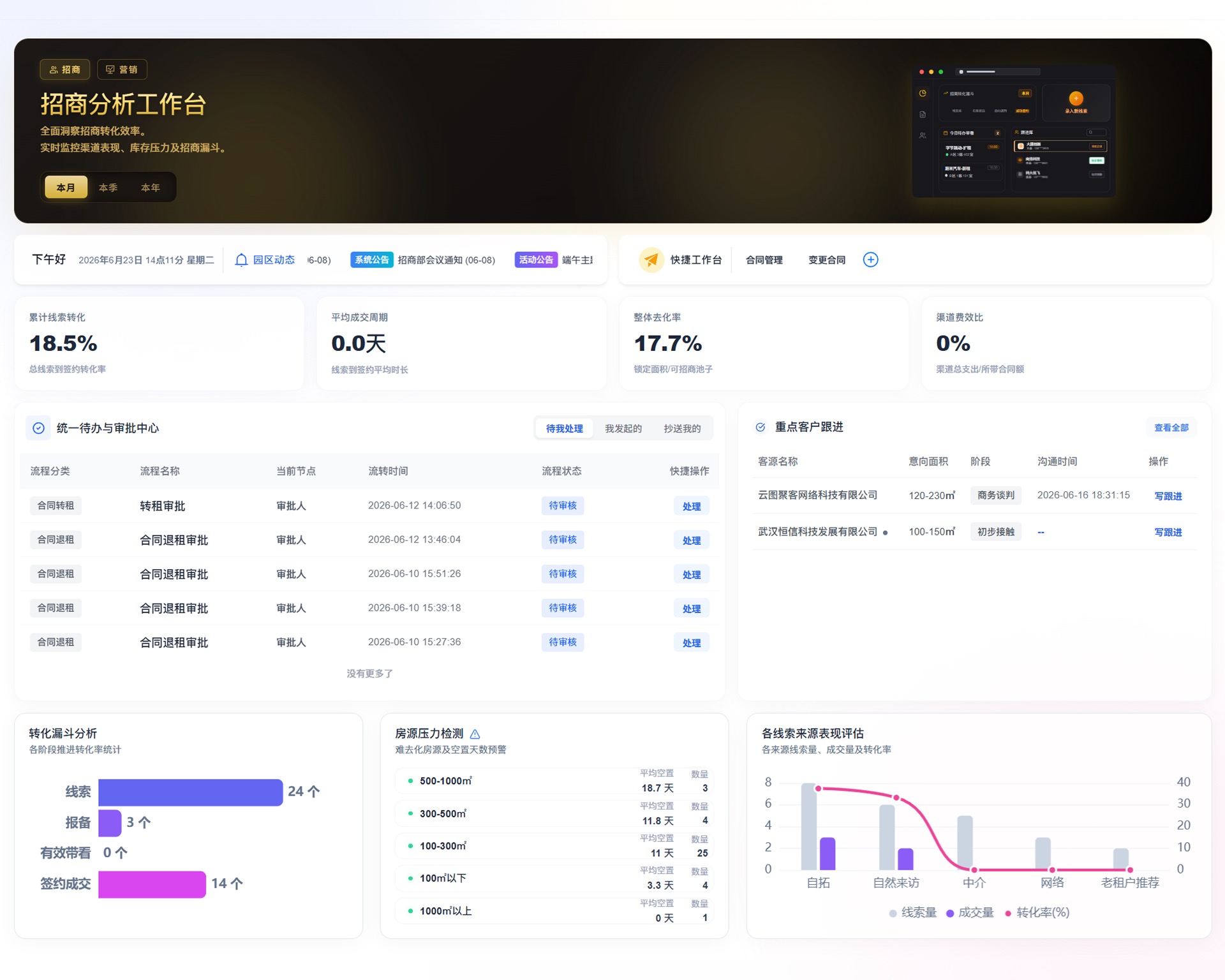This screenshot has height=980, width=1225.
Task: Click the 商务谈判 stage tag
Action: (x=995, y=495)
